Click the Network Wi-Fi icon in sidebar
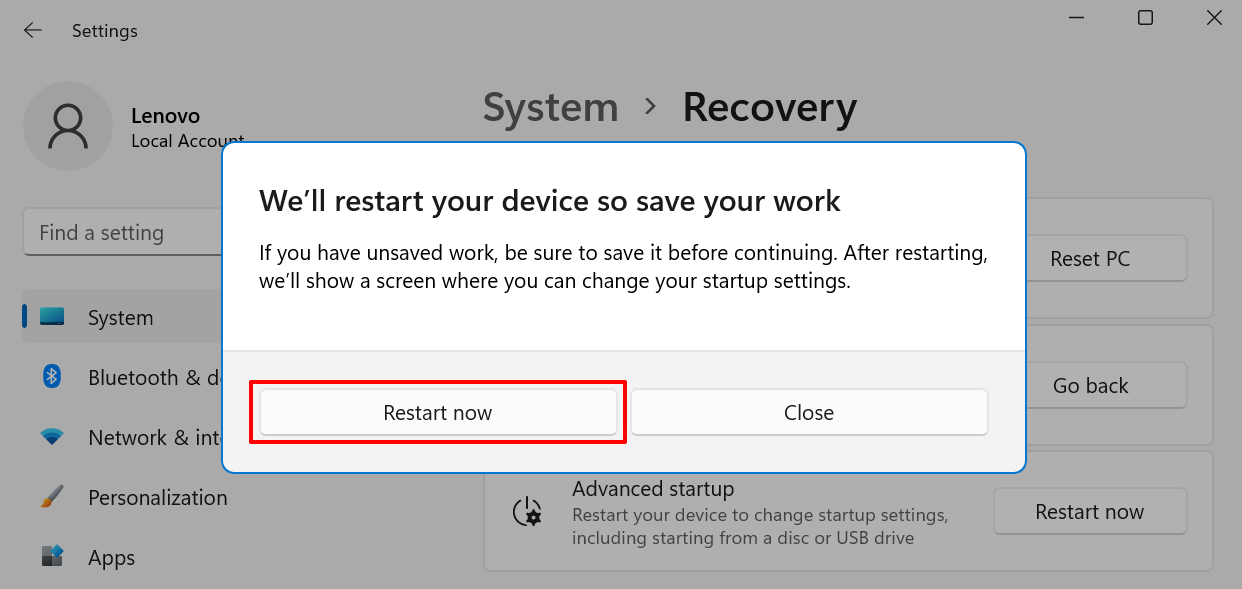 [52, 437]
